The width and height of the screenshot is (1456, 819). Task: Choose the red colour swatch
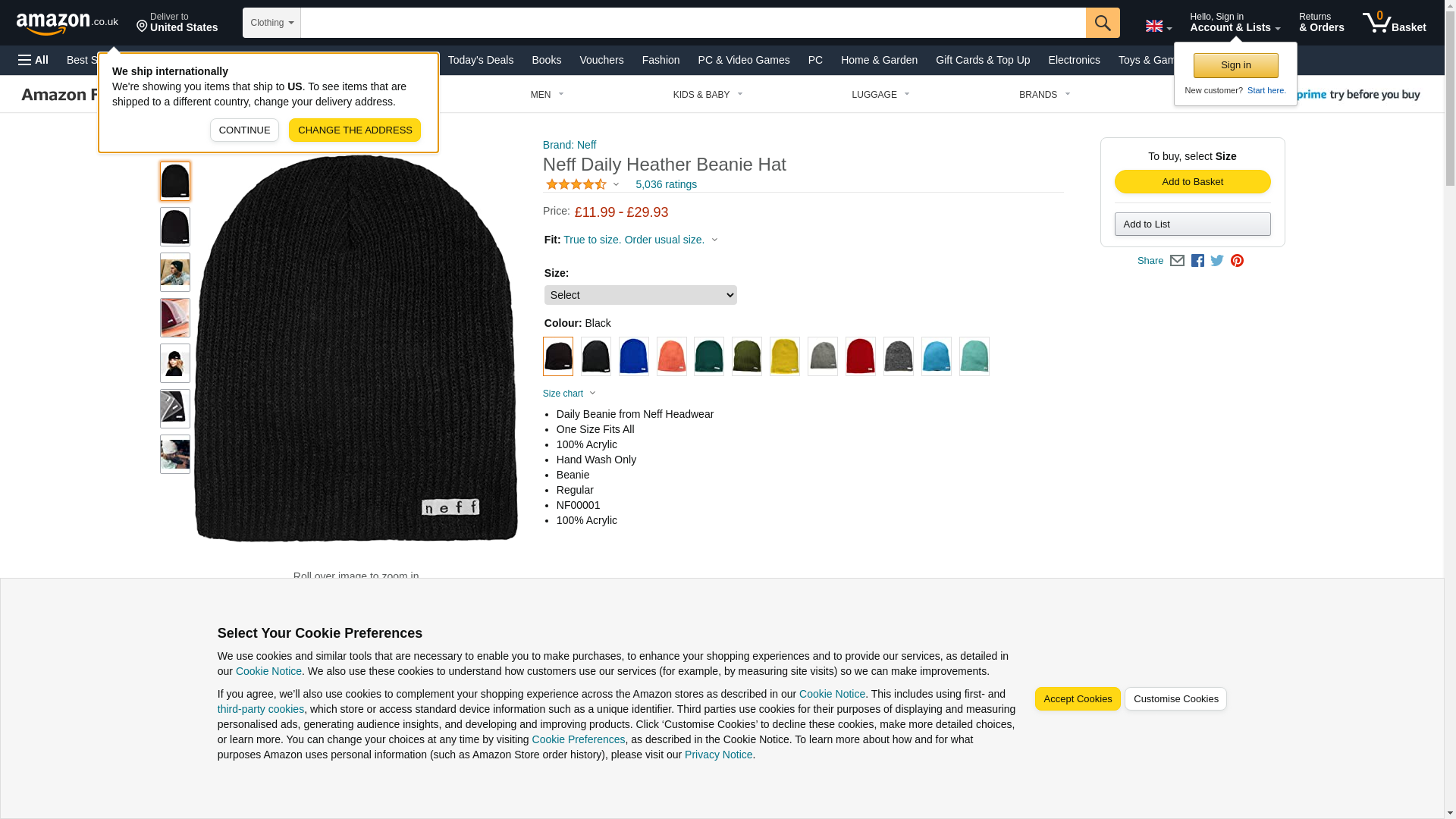pyautogui.click(x=860, y=356)
